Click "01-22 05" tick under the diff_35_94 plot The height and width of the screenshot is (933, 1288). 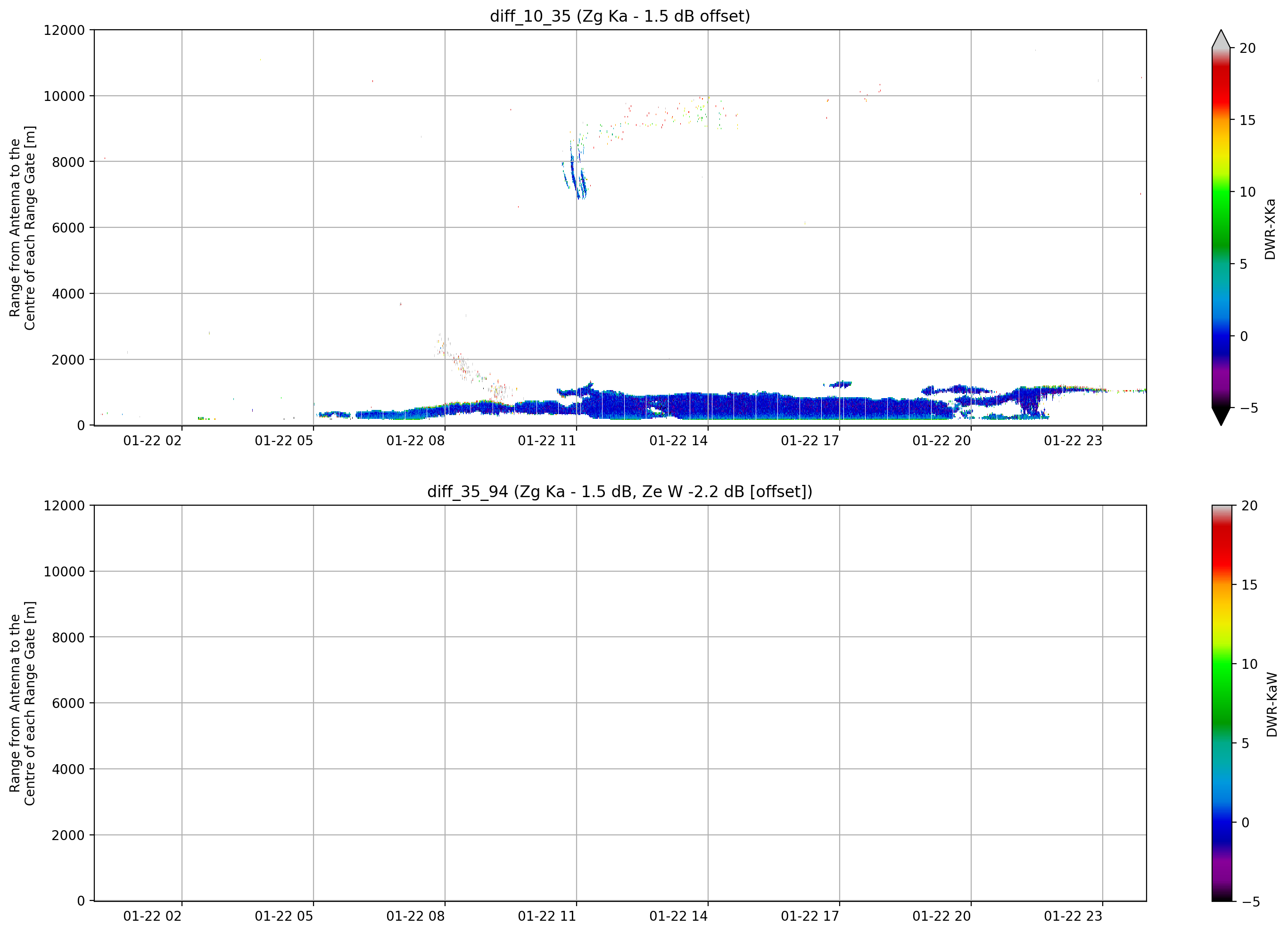click(x=284, y=916)
